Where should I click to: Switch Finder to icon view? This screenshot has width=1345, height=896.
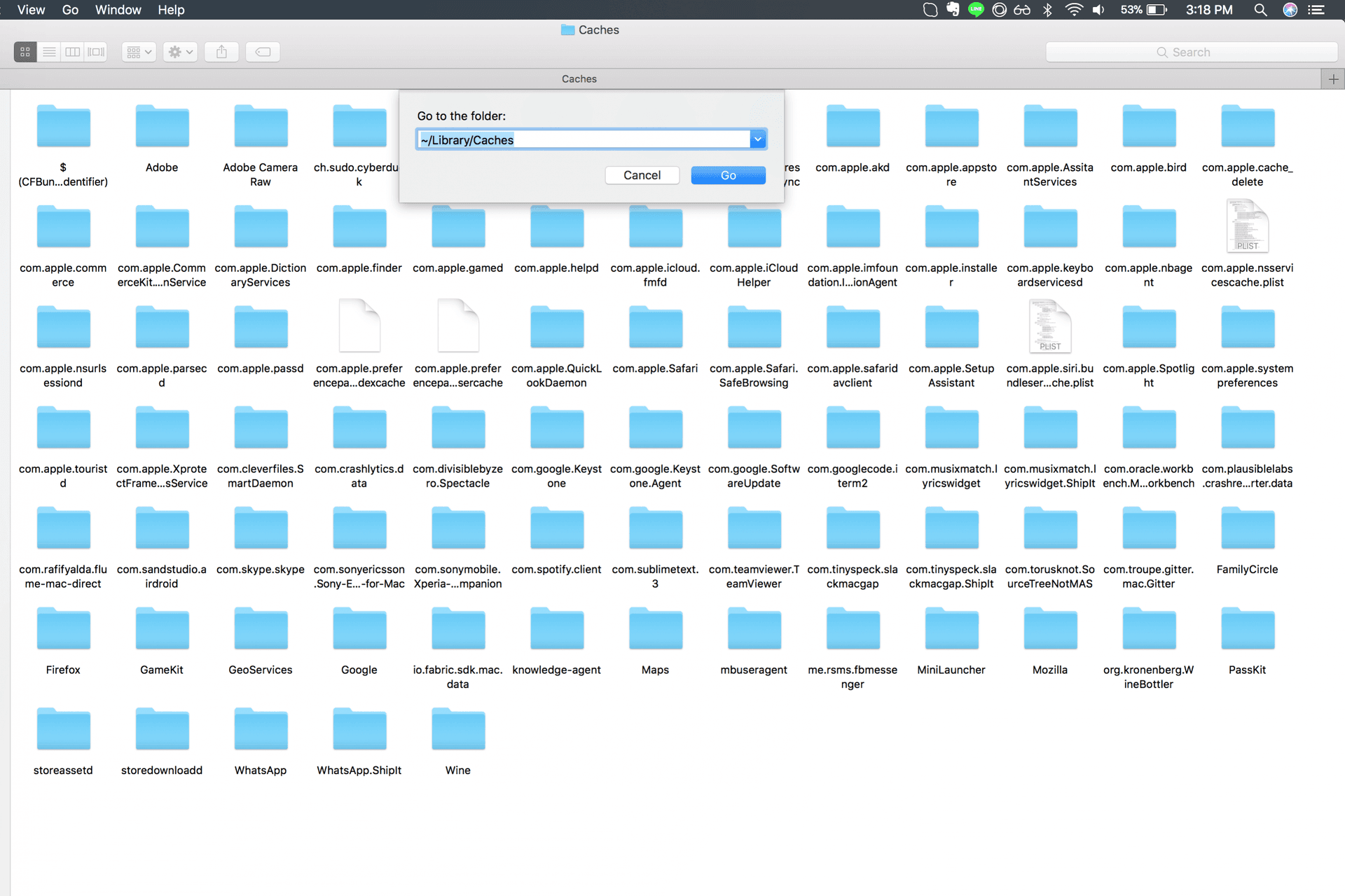25,52
